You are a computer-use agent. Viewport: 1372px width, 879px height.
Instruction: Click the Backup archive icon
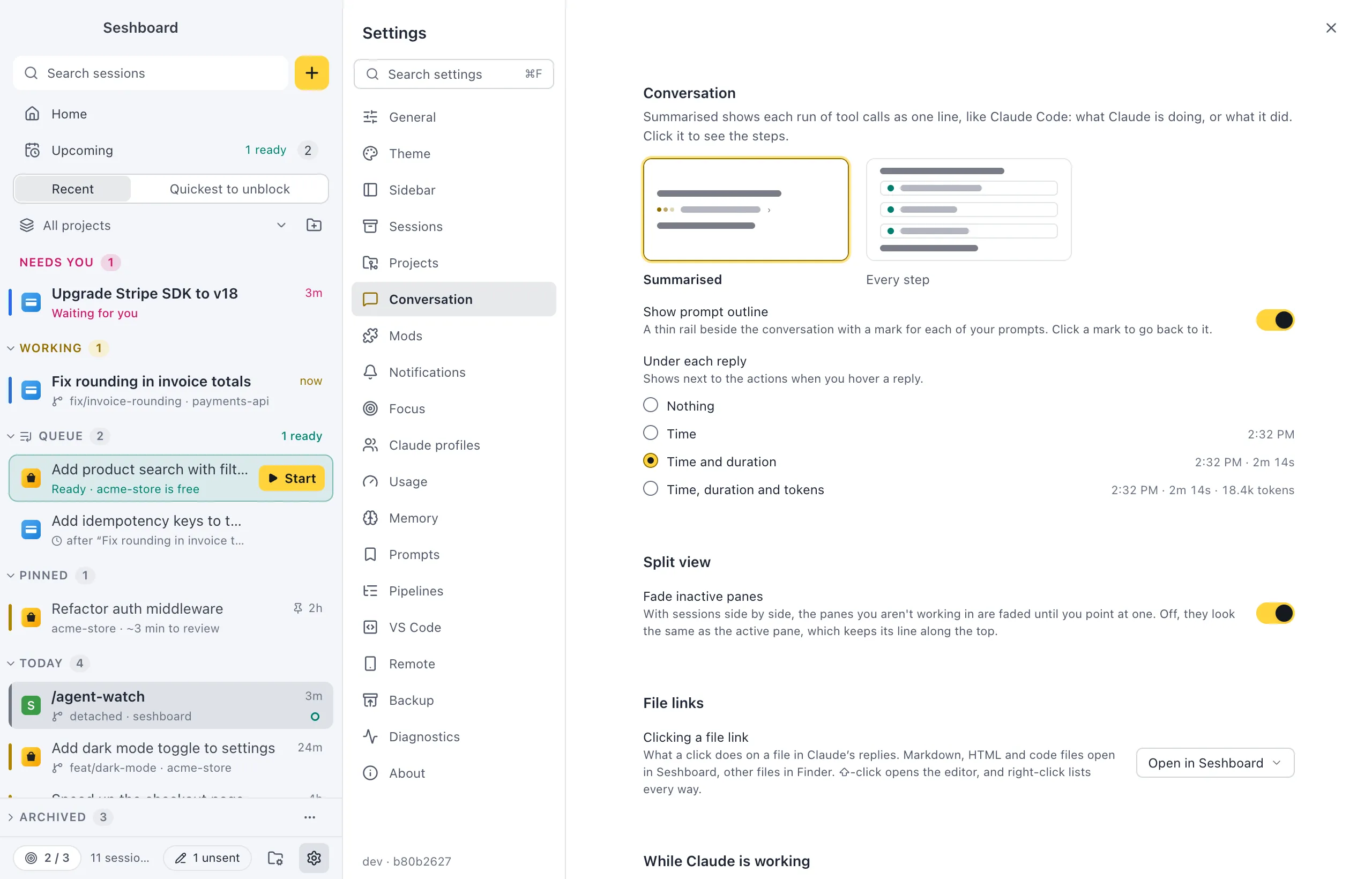[370, 701]
